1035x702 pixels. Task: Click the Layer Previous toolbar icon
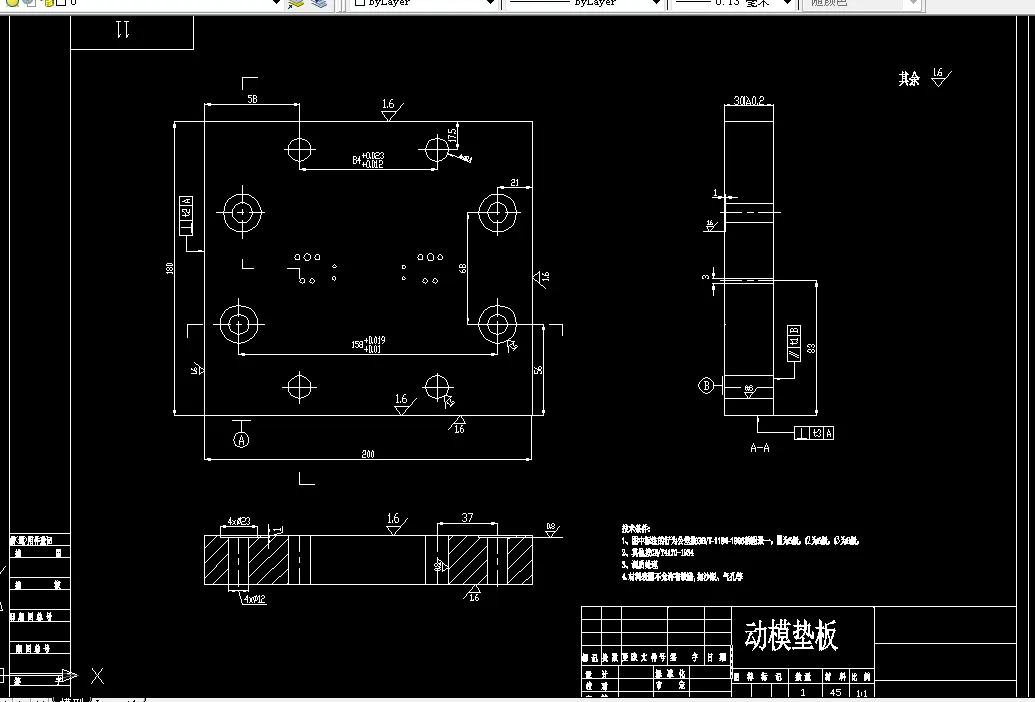click(319, 3)
